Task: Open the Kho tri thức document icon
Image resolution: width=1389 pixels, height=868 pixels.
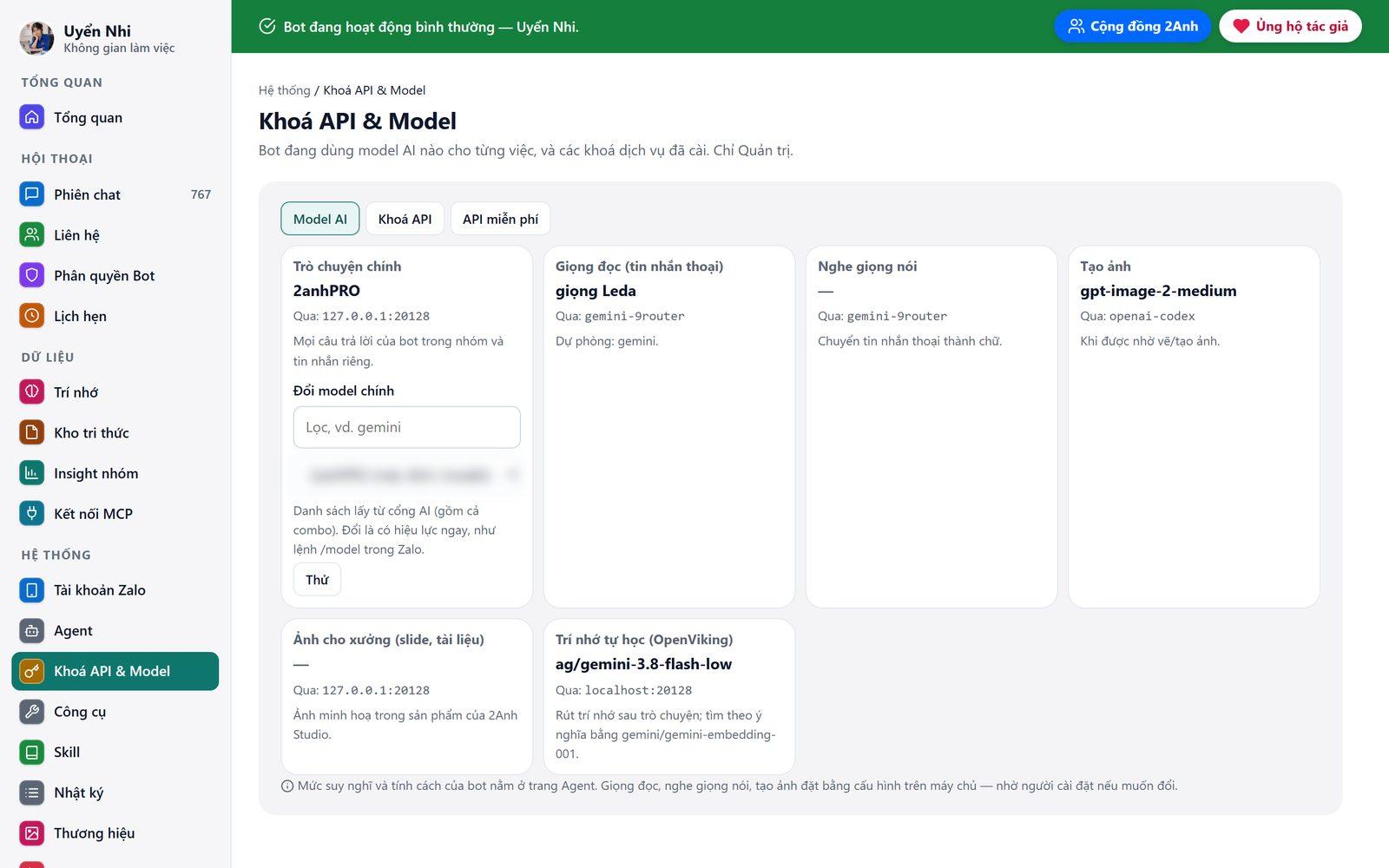Action: coord(32,432)
